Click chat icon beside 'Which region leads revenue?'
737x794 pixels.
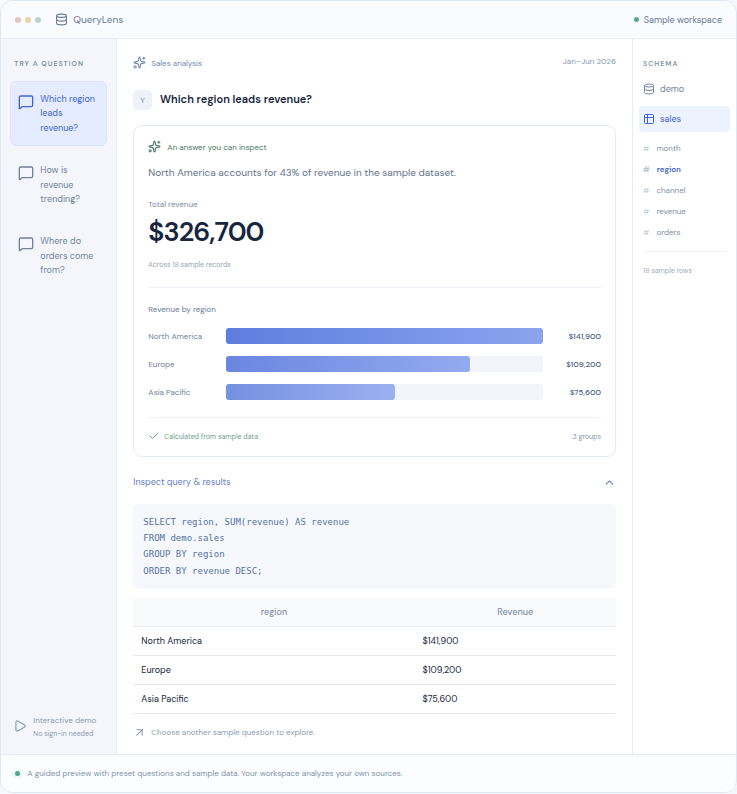point(26,102)
